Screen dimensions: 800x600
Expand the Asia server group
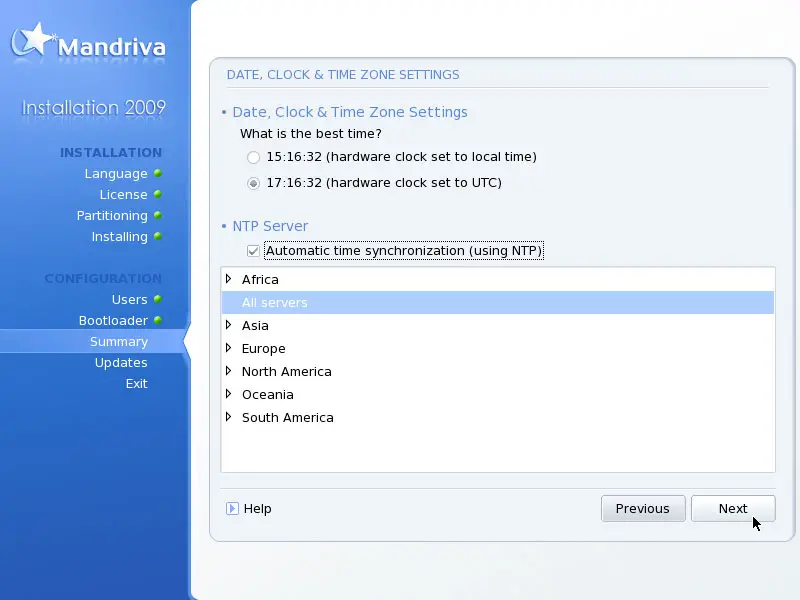pos(229,325)
